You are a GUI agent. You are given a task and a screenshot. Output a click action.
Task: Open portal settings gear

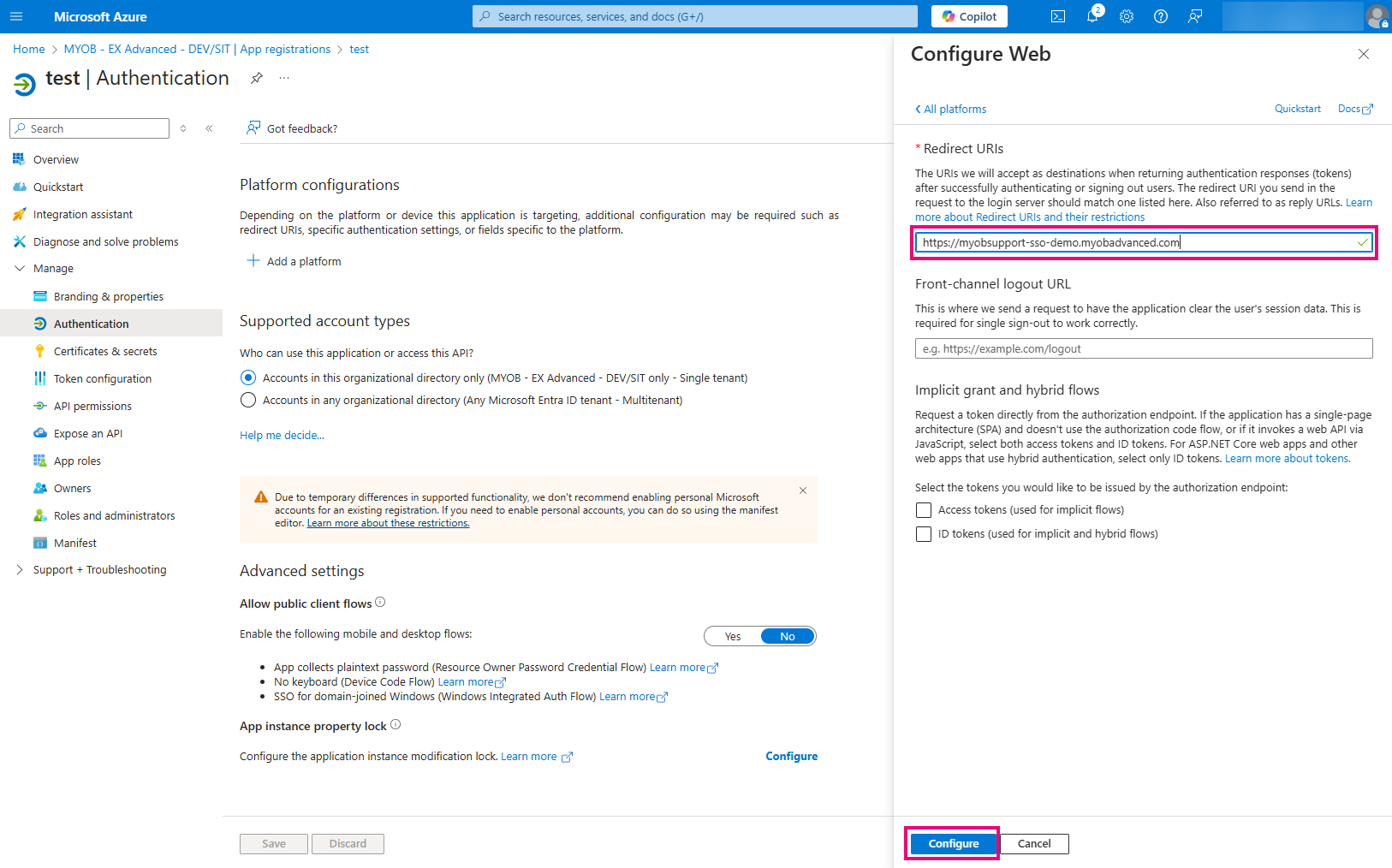[x=1127, y=16]
